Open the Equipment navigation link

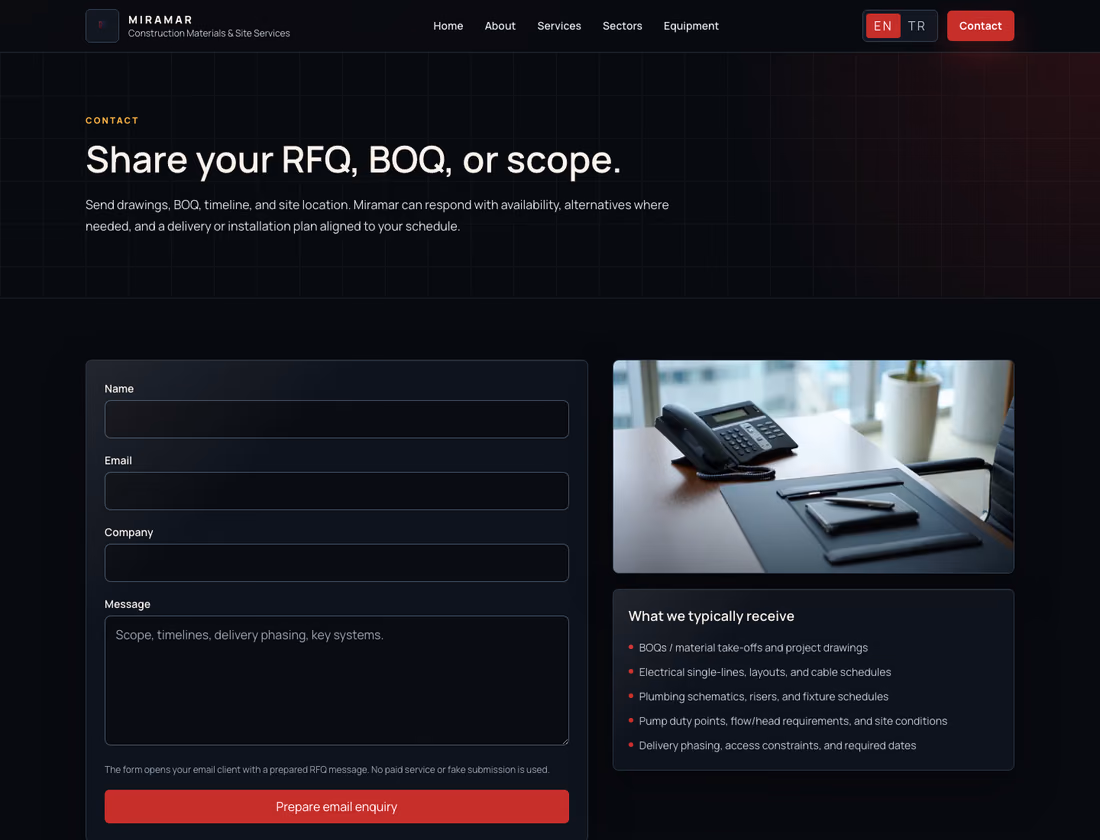(x=690, y=26)
